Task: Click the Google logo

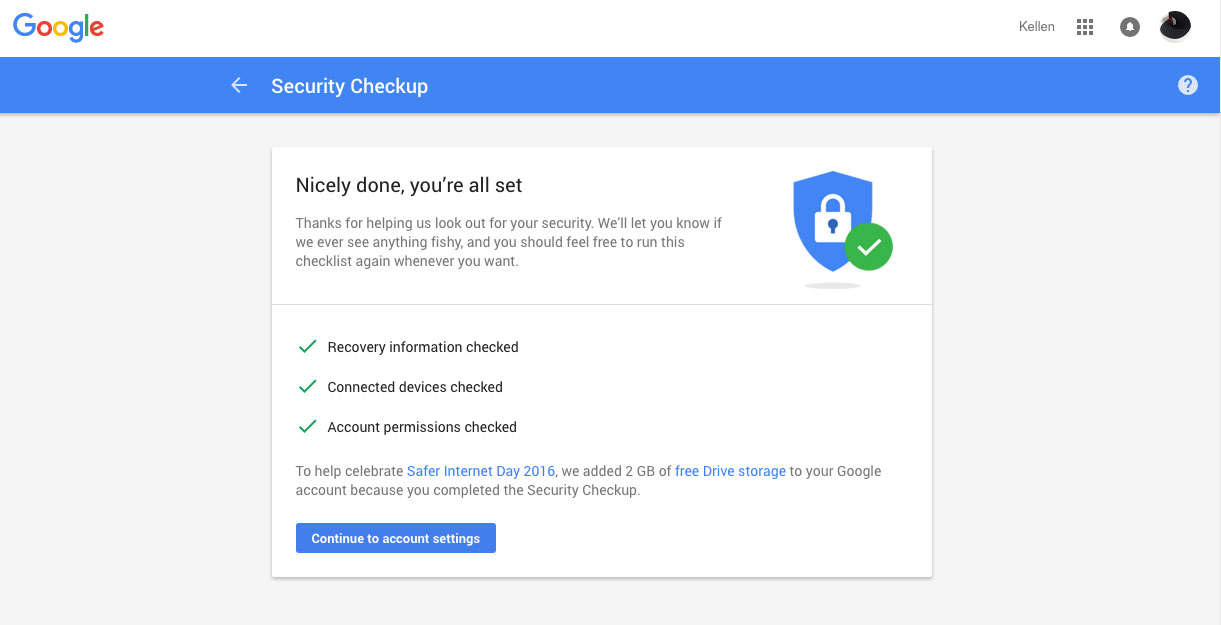Action: pos(58,27)
